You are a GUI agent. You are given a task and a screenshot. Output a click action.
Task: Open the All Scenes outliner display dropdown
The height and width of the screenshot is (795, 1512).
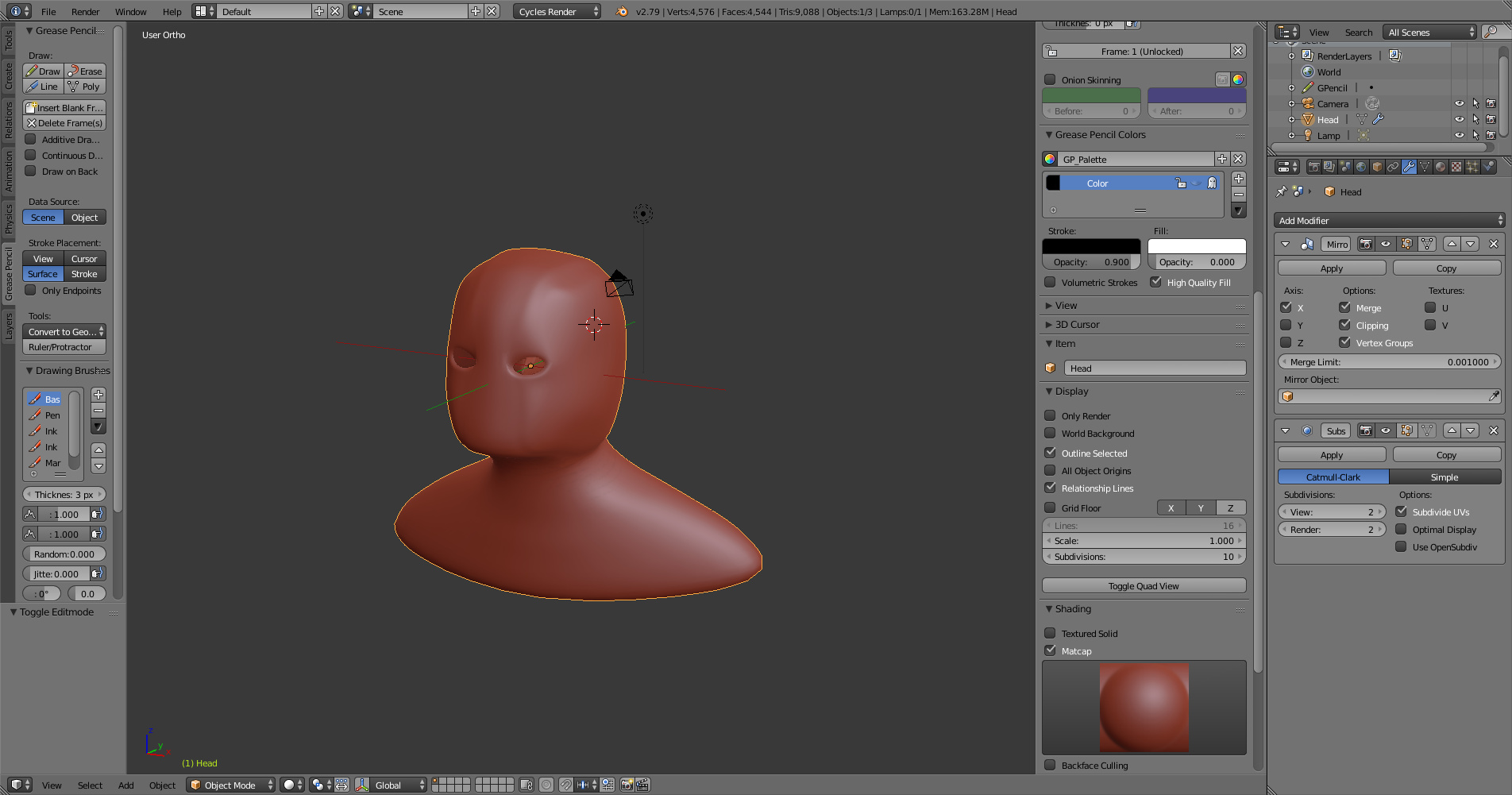tap(1429, 32)
